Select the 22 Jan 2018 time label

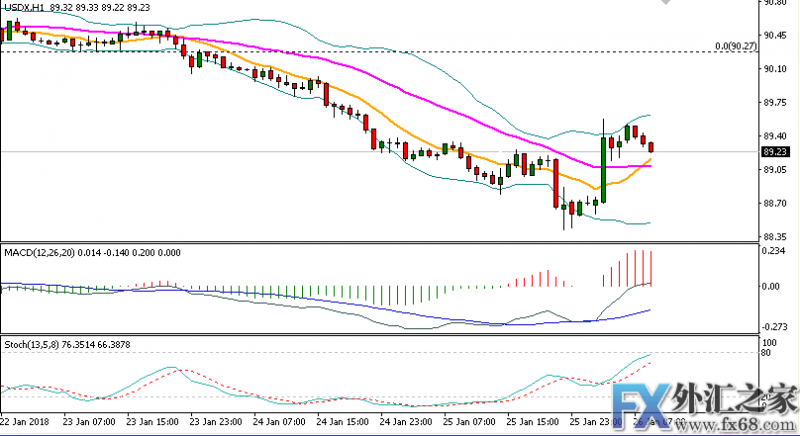[24, 422]
